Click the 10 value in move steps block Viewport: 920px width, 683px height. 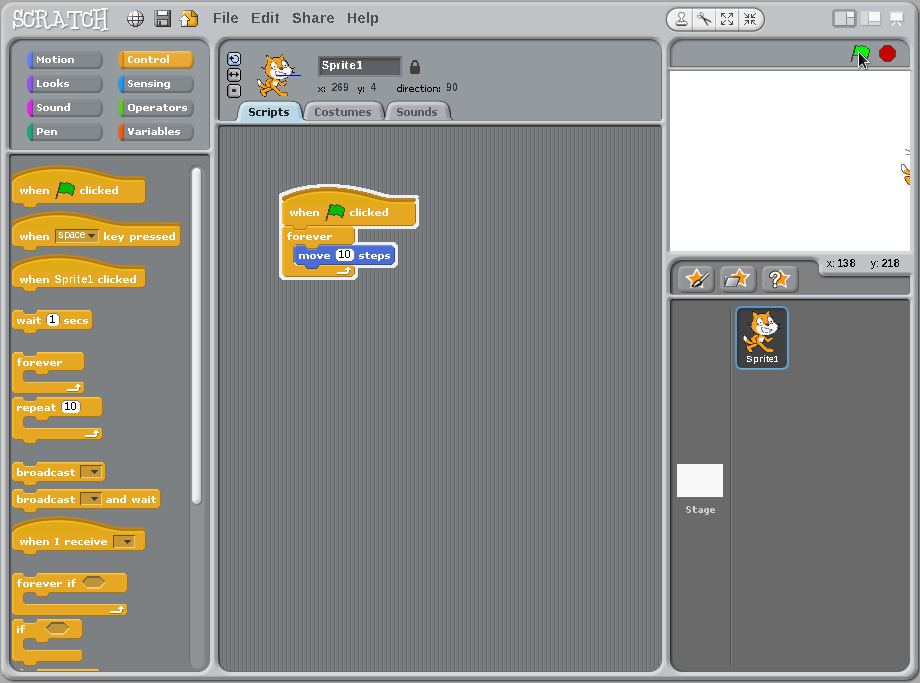click(344, 255)
